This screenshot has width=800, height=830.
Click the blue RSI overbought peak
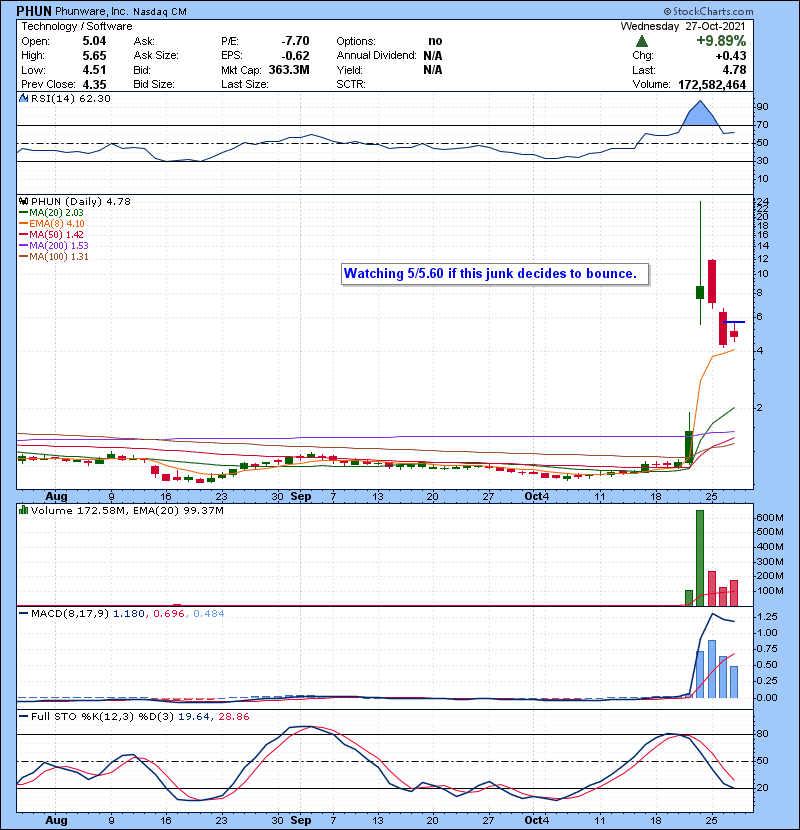coord(700,113)
